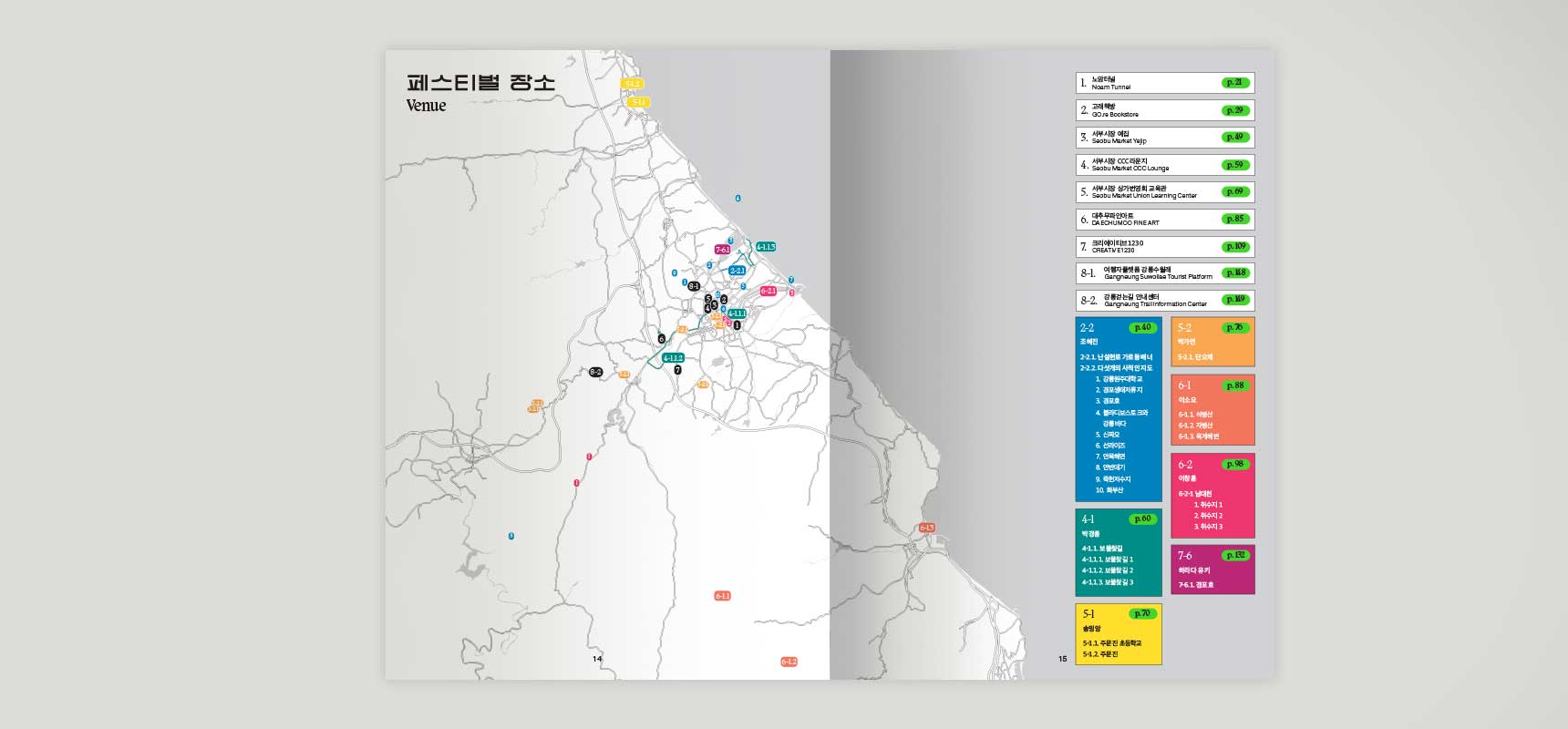Click Gangneung Suwollae Tourist Platform entry

[1165, 273]
